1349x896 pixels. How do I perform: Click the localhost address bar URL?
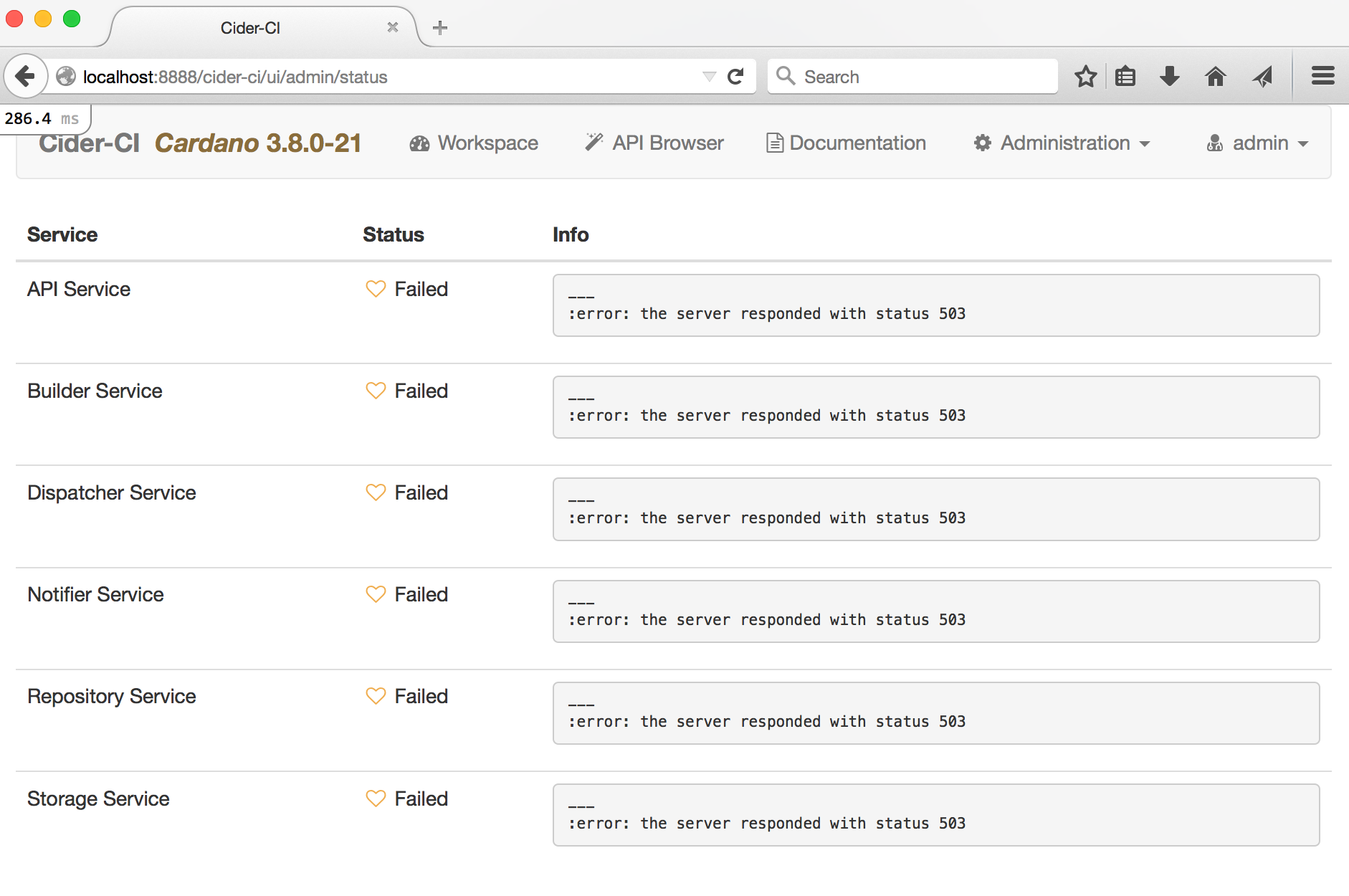click(x=235, y=77)
